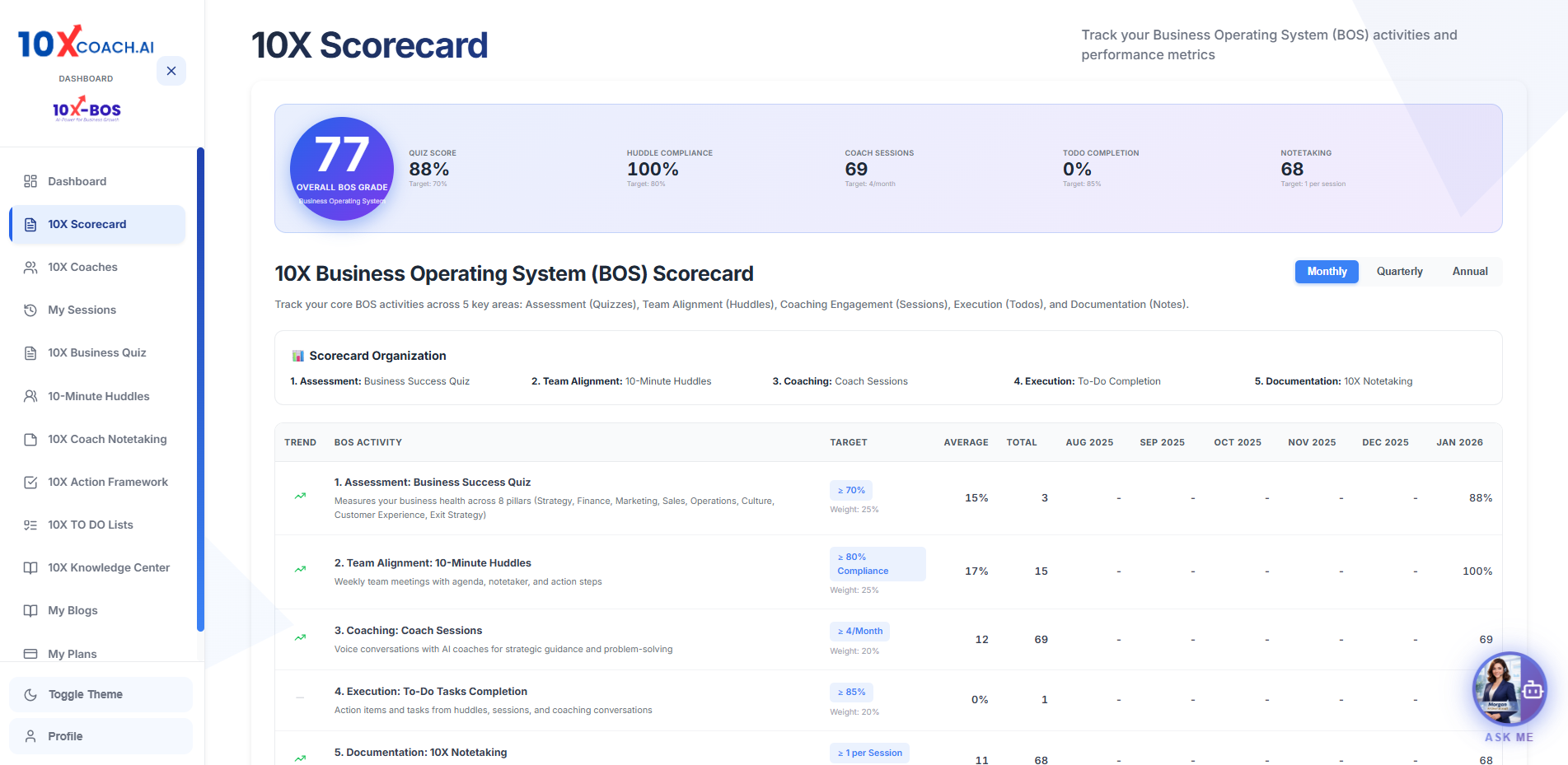Toggle Theme between light and dark
This screenshot has height=765, width=1568.
[x=101, y=694]
